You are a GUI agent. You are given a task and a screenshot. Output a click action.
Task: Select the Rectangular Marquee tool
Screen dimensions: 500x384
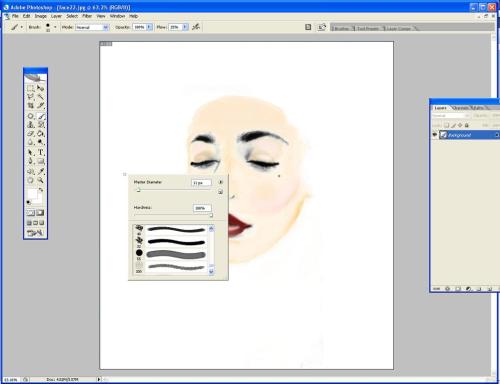point(30,88)
